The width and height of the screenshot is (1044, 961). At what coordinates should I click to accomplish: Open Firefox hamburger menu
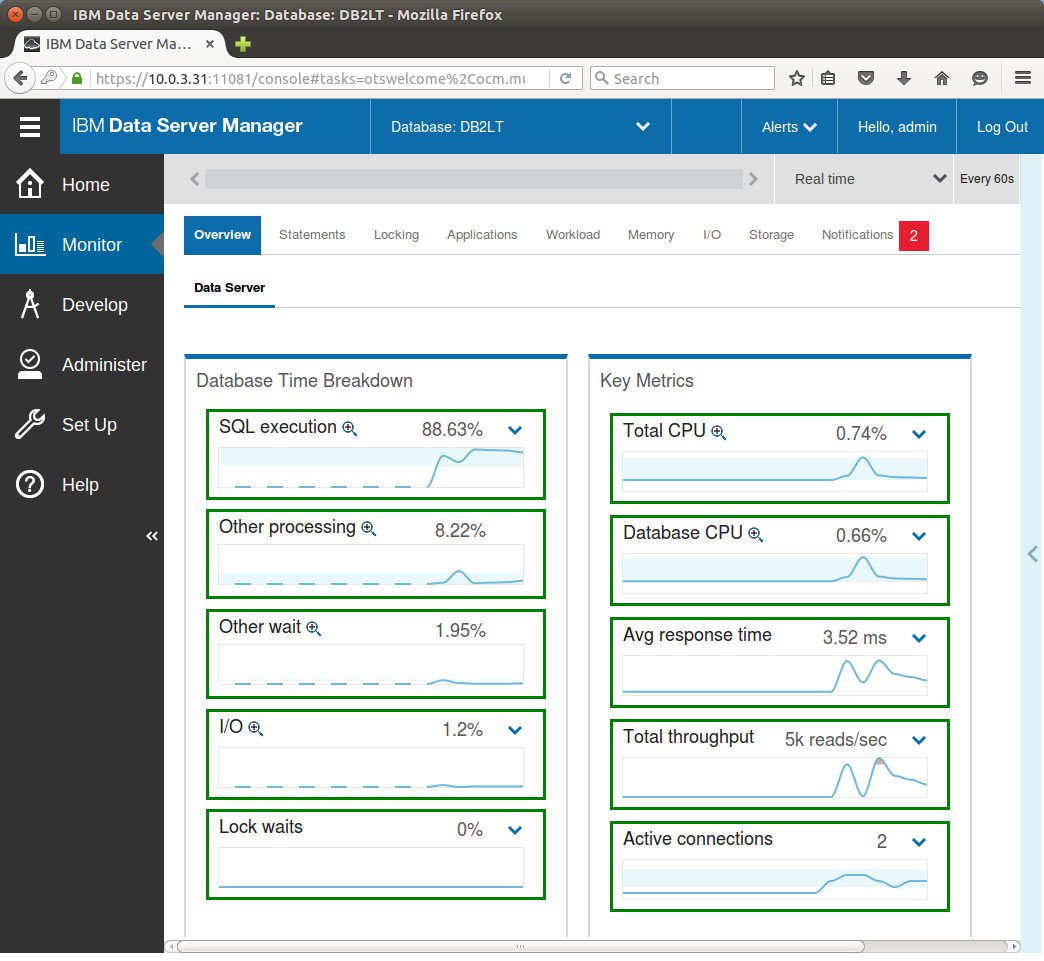[x=1023, y=78]
